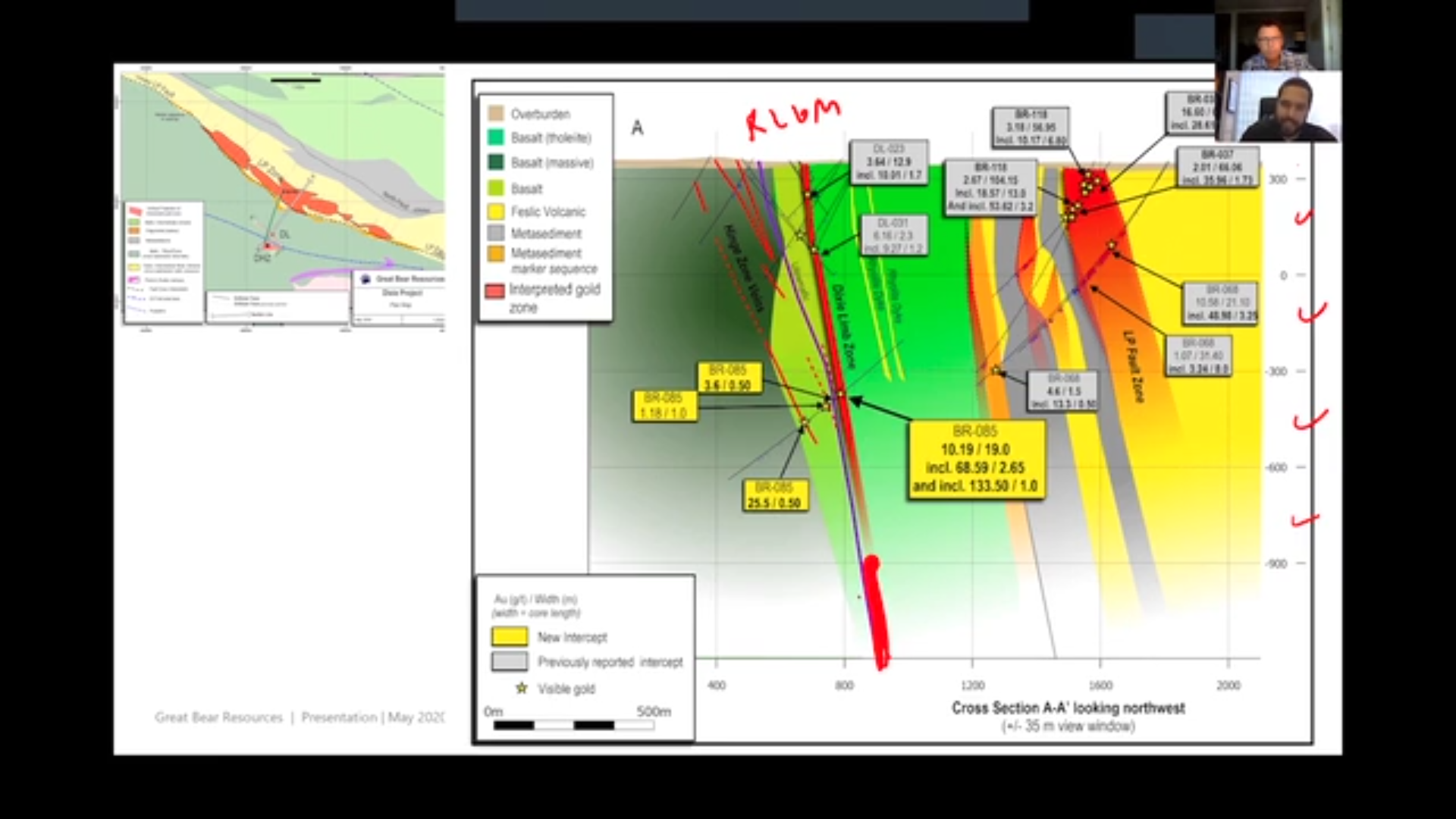
Task: Click the BR-085 25.5 / 0.50 yellow label
Action: coord(774,495)
